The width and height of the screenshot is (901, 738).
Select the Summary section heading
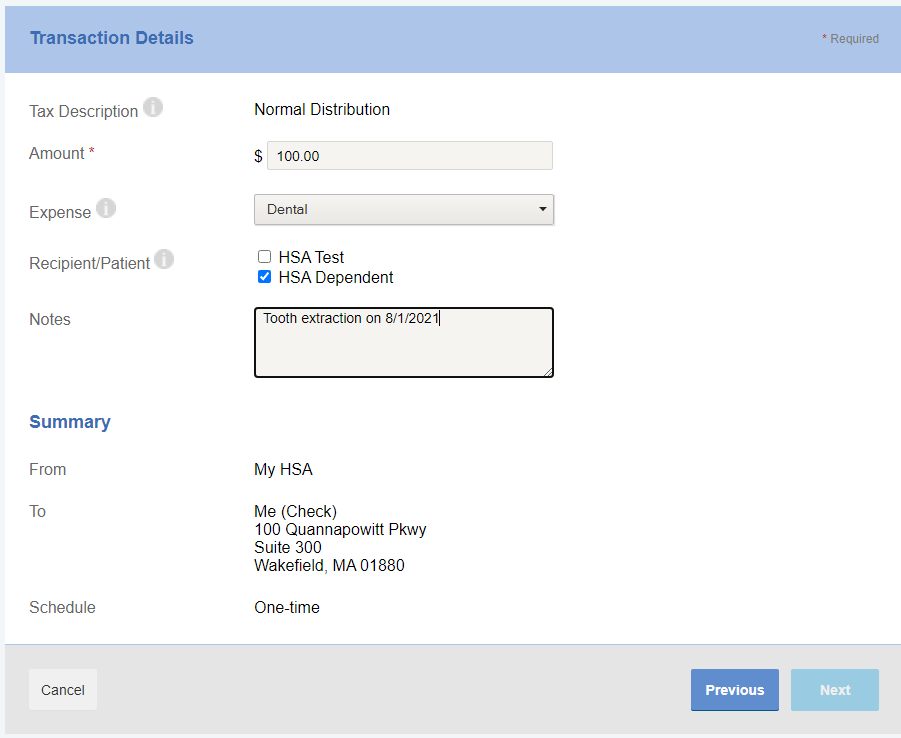(70, 422)
